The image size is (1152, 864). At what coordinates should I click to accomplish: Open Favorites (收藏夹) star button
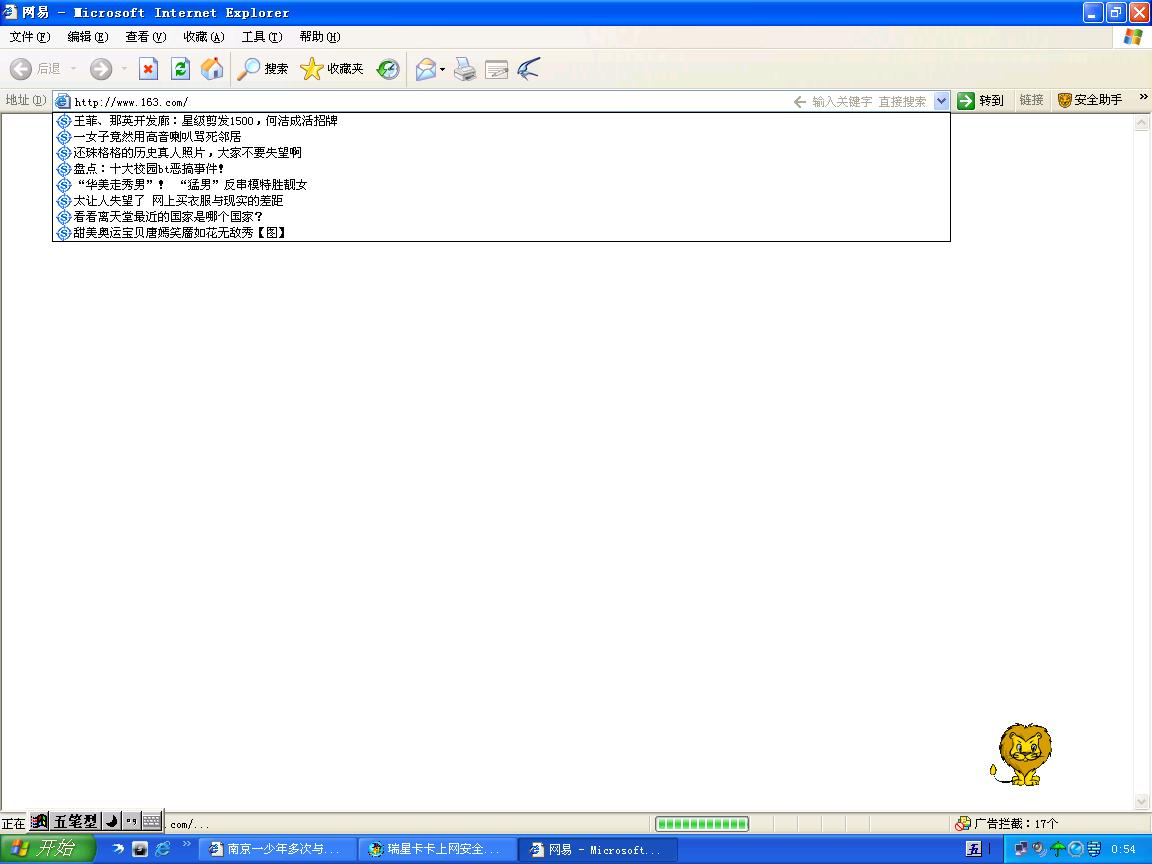pos(332,69)
